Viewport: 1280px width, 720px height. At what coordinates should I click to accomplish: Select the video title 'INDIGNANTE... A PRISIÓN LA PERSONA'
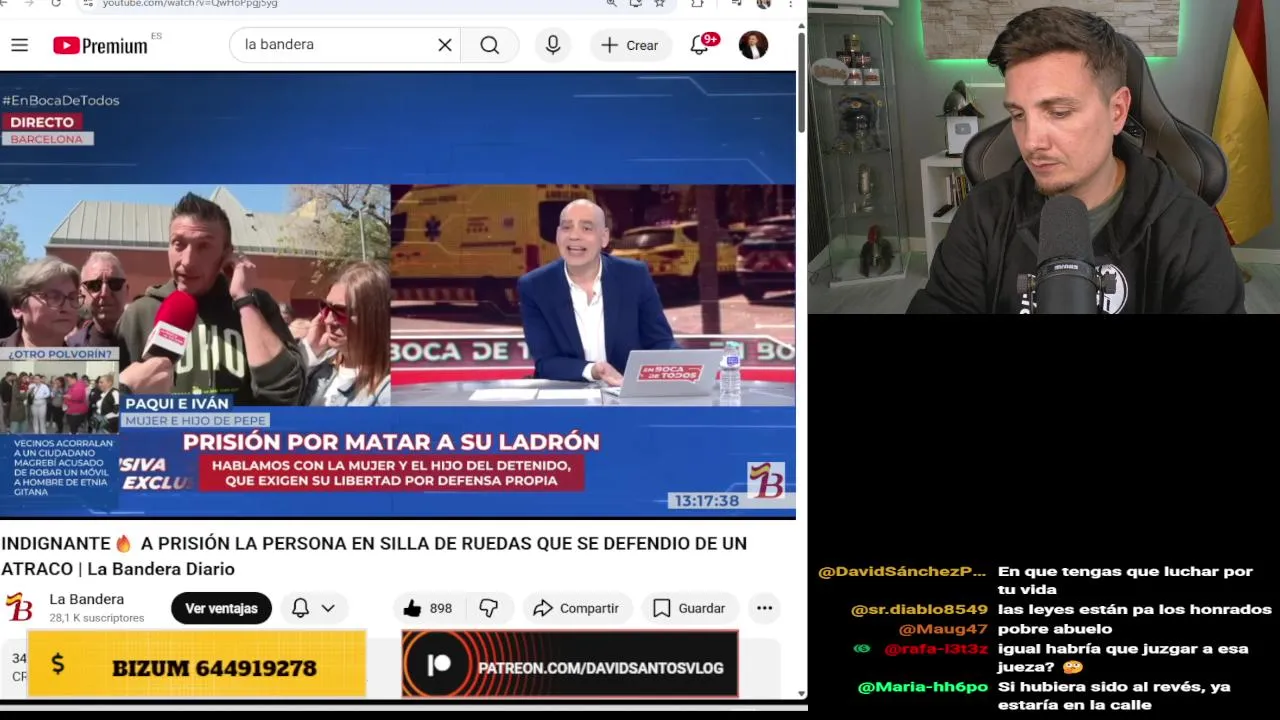pyautogui.click(x=374, y=556)
